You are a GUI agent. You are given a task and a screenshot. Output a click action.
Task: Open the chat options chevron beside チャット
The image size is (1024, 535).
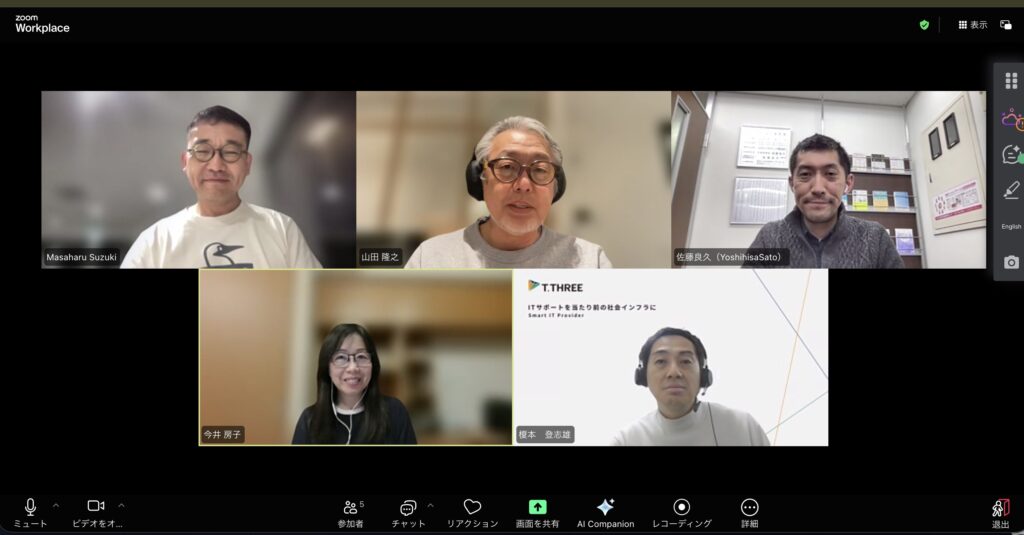(x=430, y=505)
